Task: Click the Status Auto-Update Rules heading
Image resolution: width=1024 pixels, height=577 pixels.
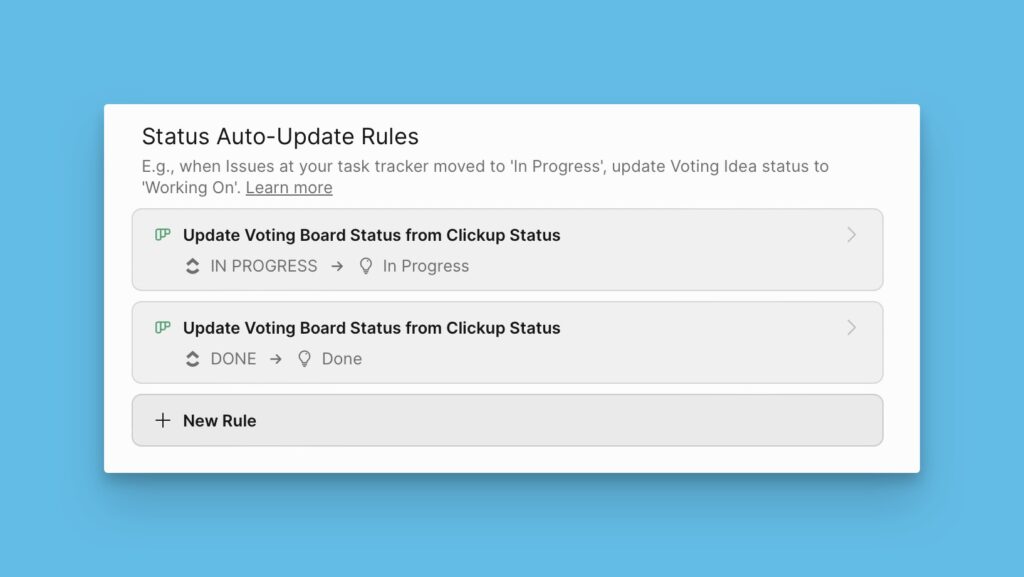Action: (281, 136)
